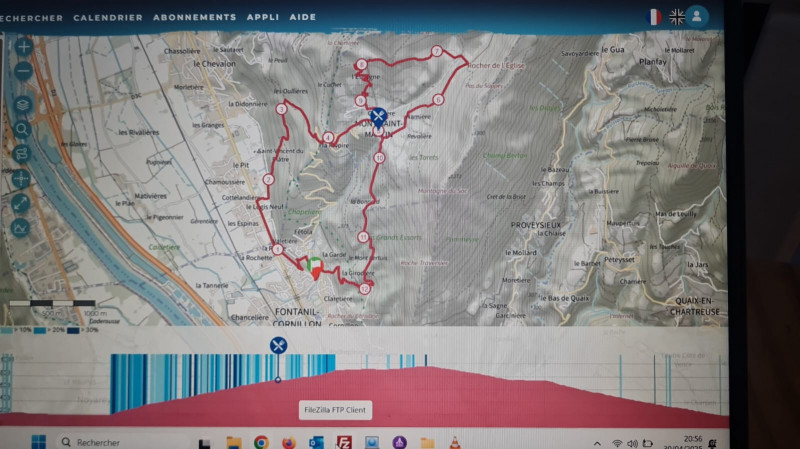Expand the system tray hidden icons

596,442
